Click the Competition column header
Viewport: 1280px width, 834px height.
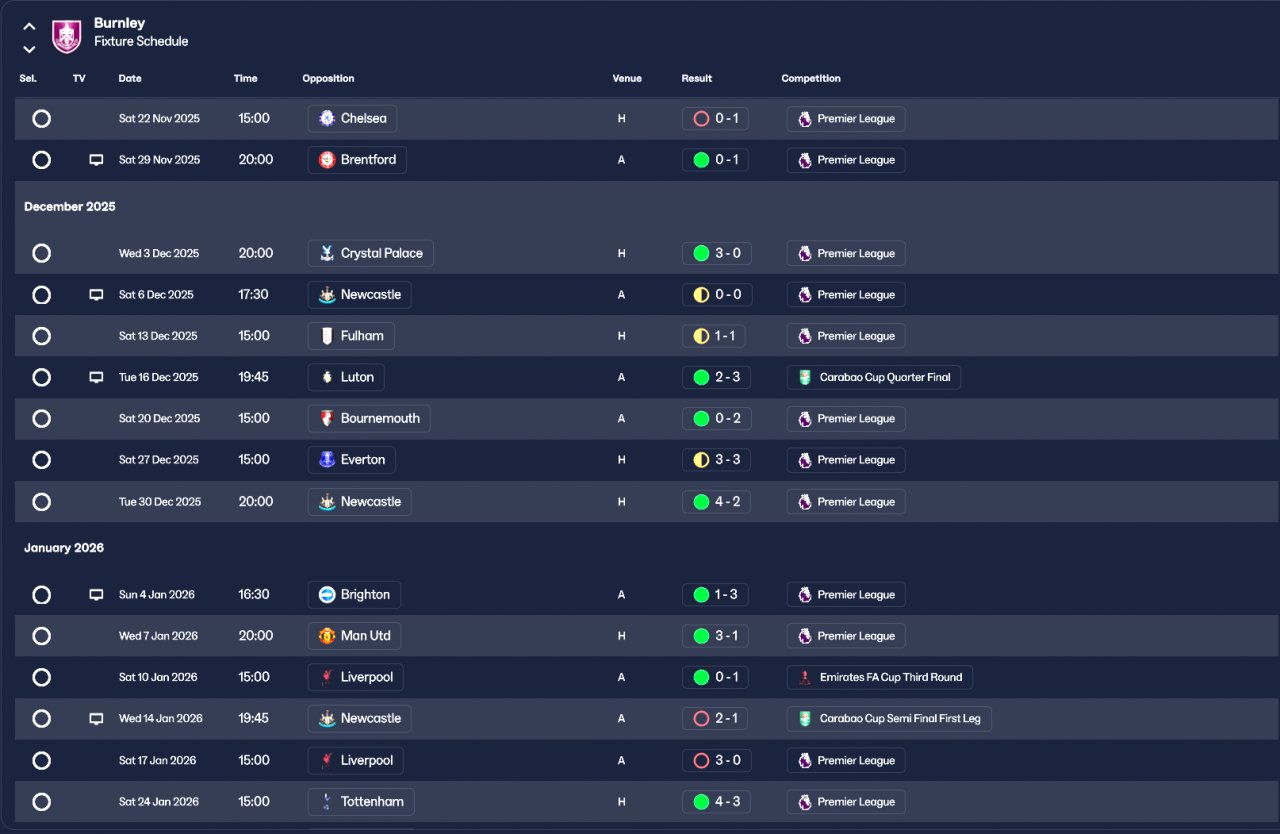(811, 79)
